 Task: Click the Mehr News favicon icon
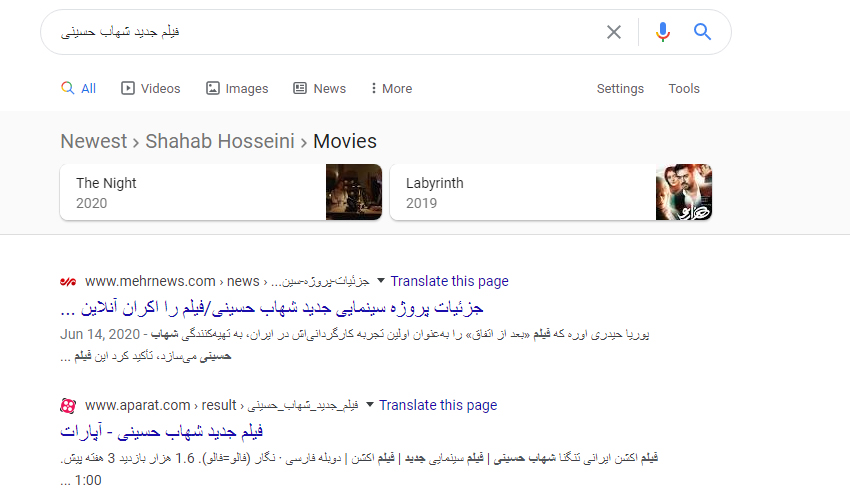tap(68, 281)
